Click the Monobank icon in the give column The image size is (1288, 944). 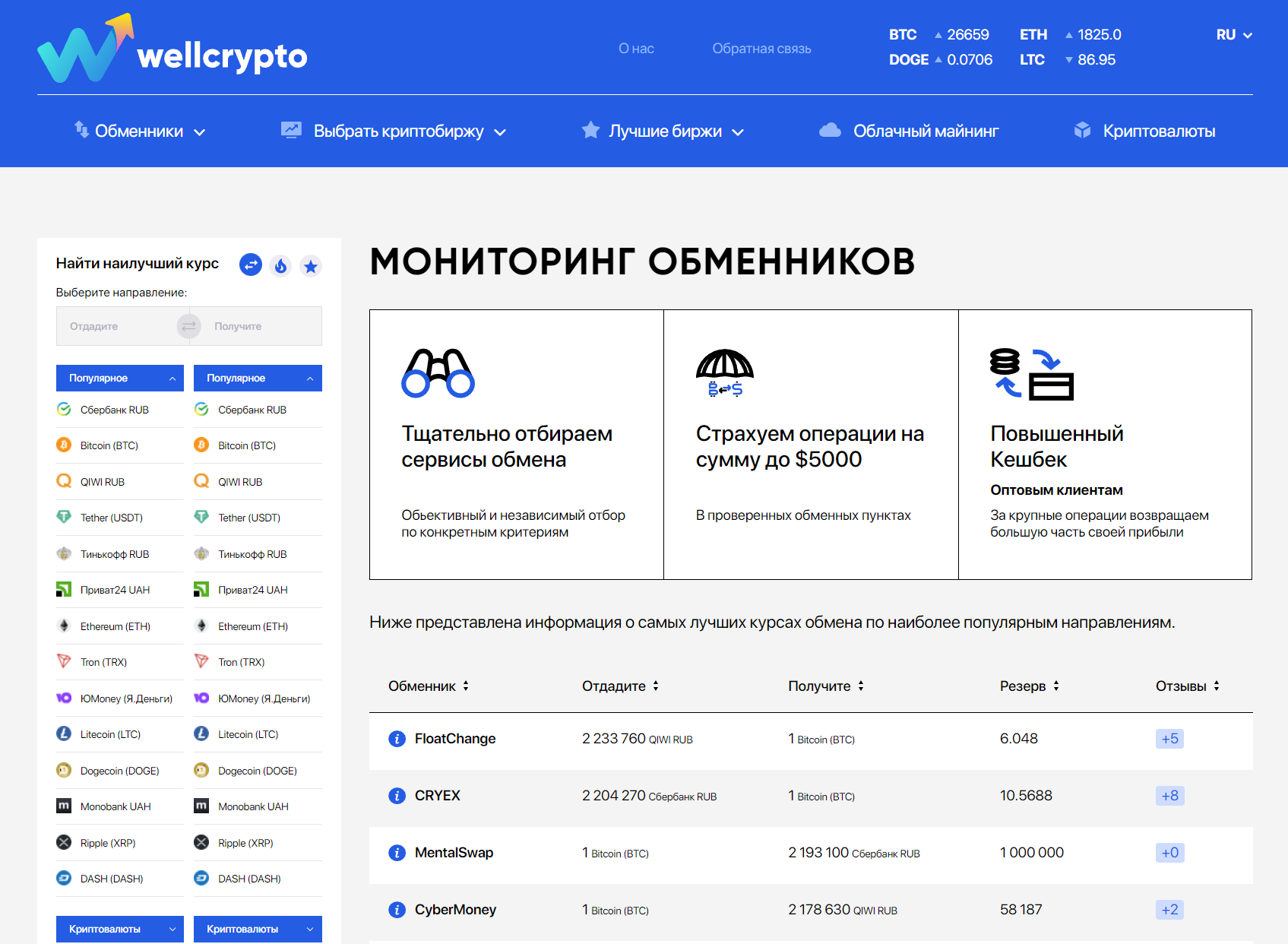click(x=64, y=806)
